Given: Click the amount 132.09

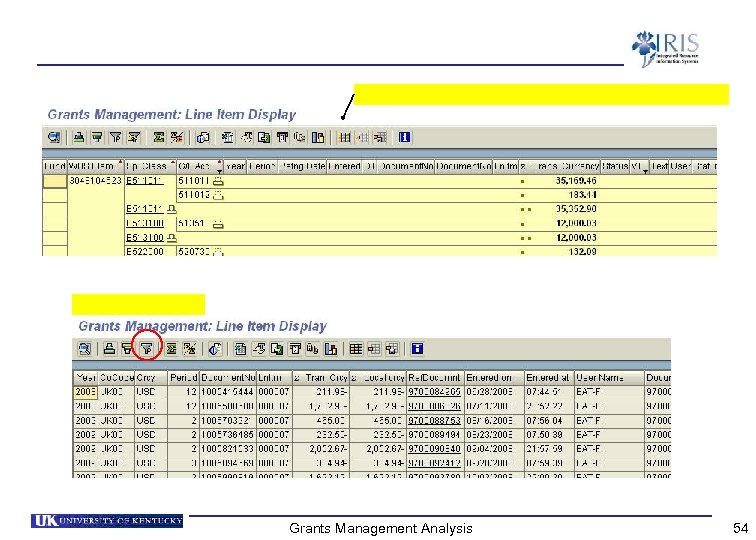Looking at the screenshot, I should pyautogui.click(x=582, y=252).
